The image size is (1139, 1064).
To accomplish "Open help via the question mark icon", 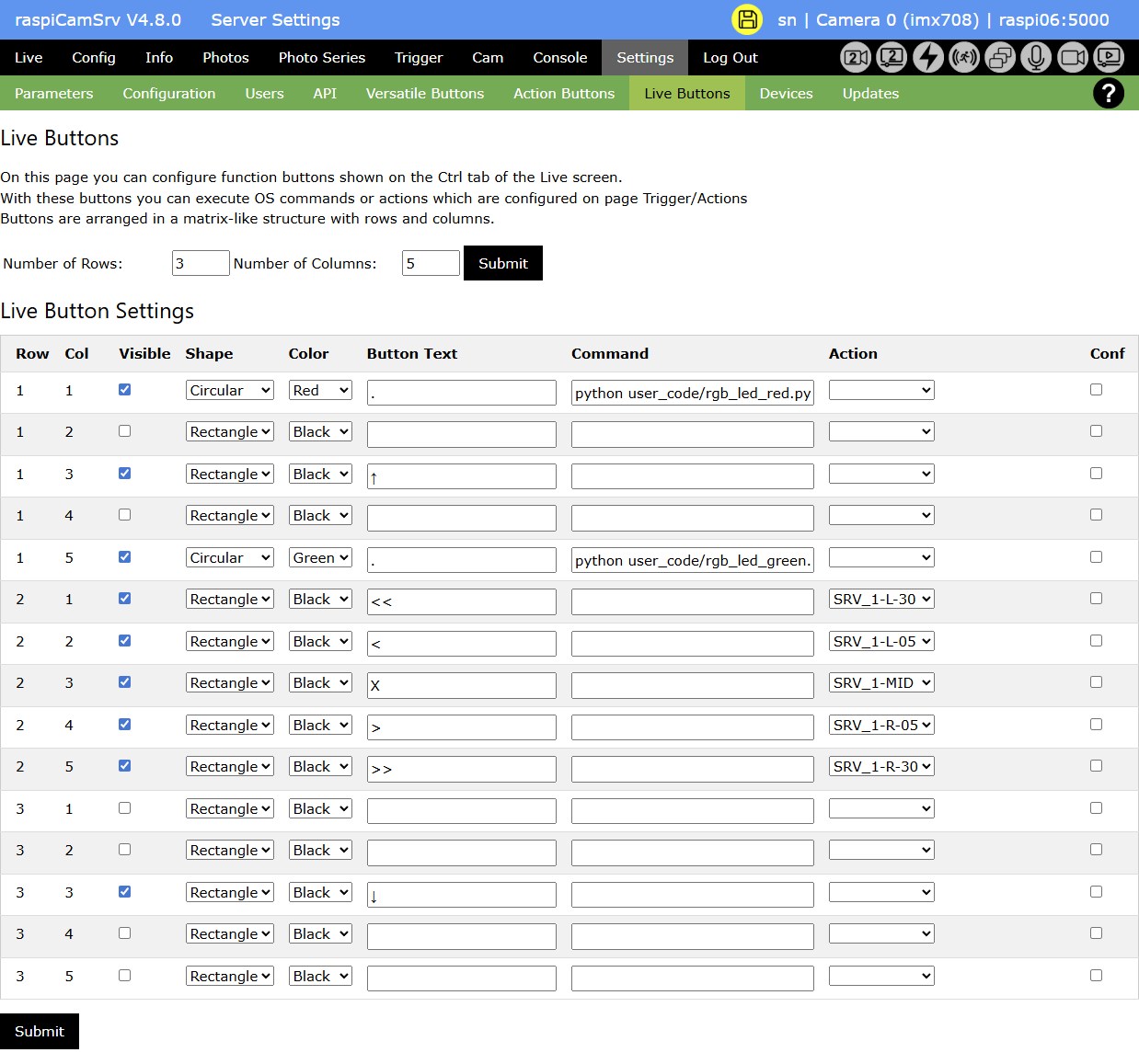I will tap(1108, 93).
